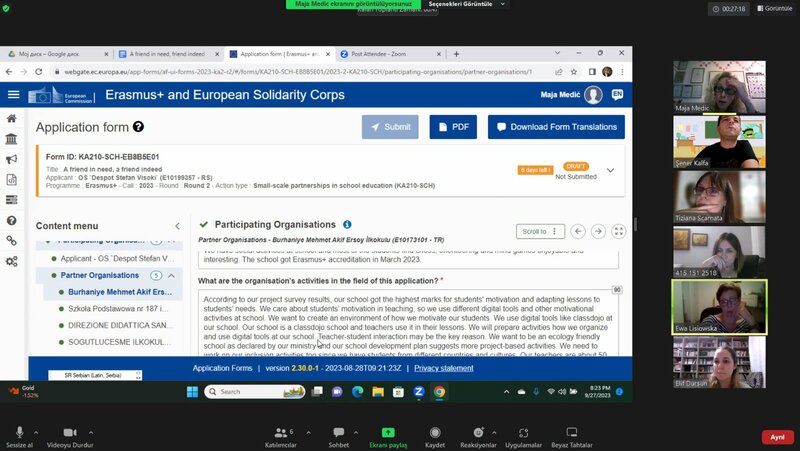
Task: Go to previous section arrow
Action: coord(578,231)
